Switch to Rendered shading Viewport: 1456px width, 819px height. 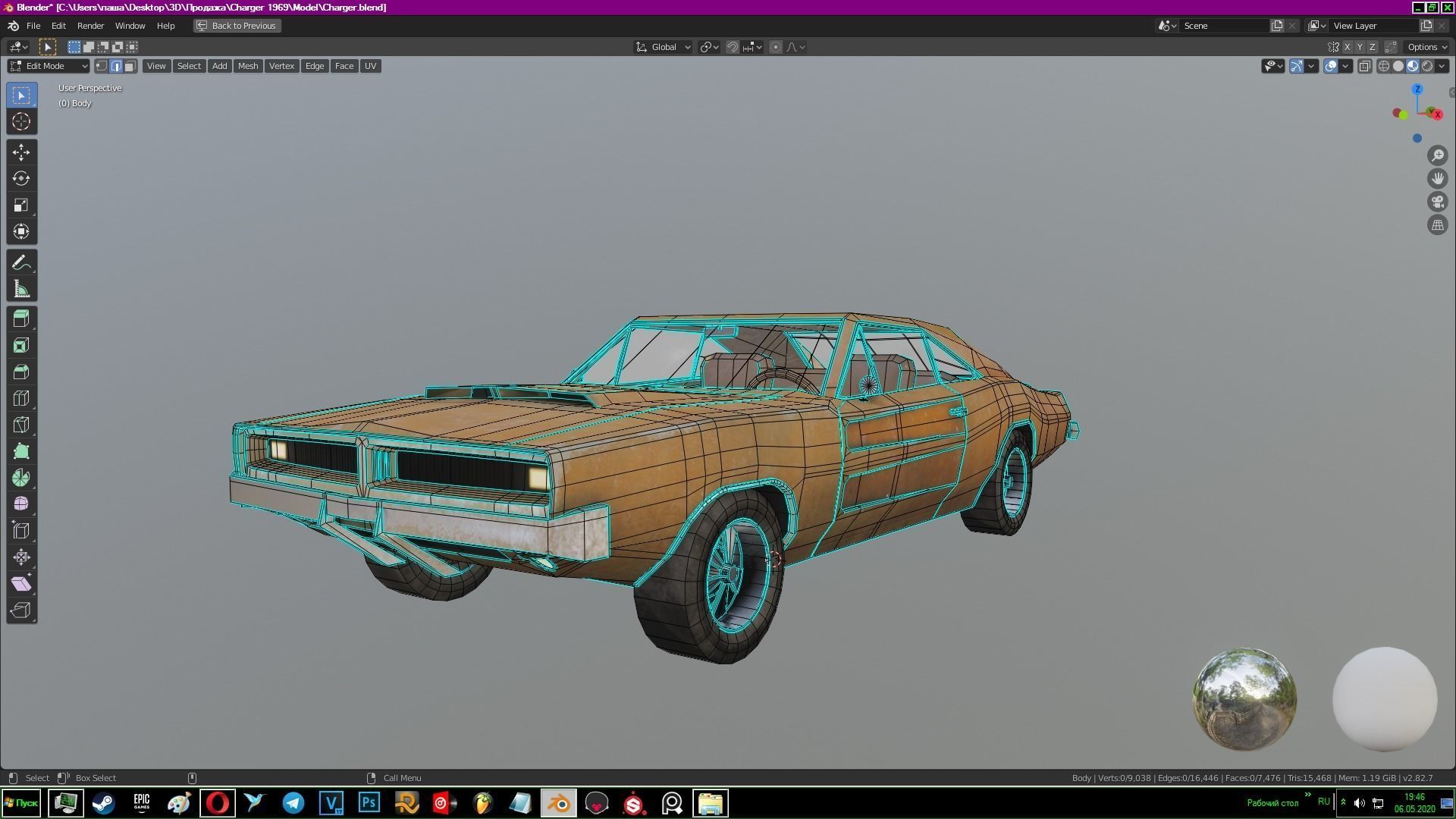coord(1427,66)
